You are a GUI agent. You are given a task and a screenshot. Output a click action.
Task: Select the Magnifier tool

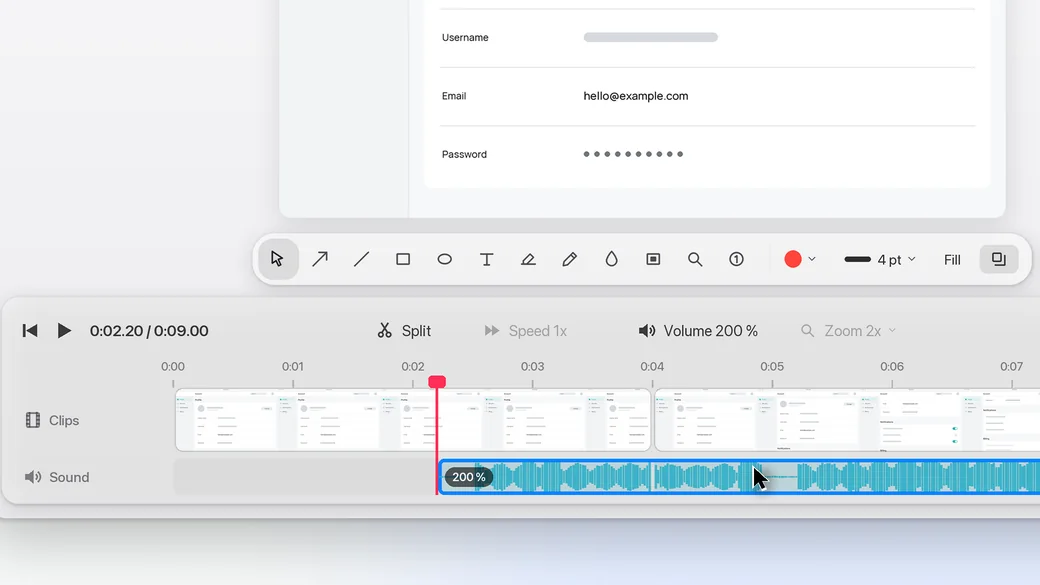[694, 259]
